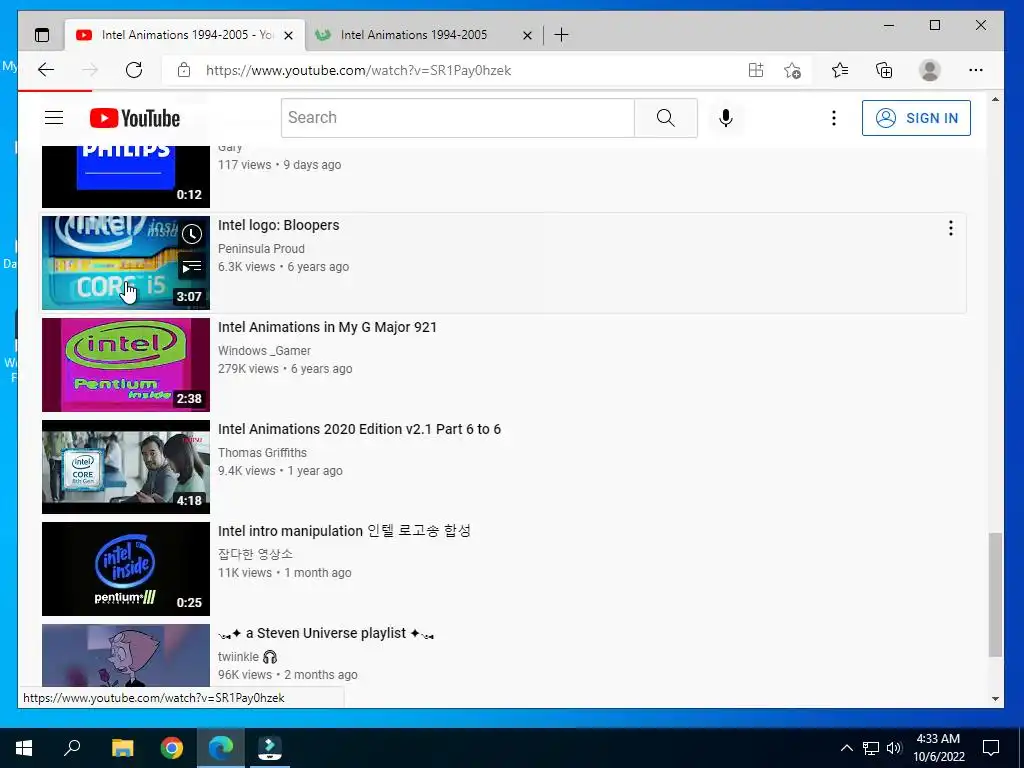Open a new browser tab
The height and width of the screenshot is (768, 1024).
[561, 35]
